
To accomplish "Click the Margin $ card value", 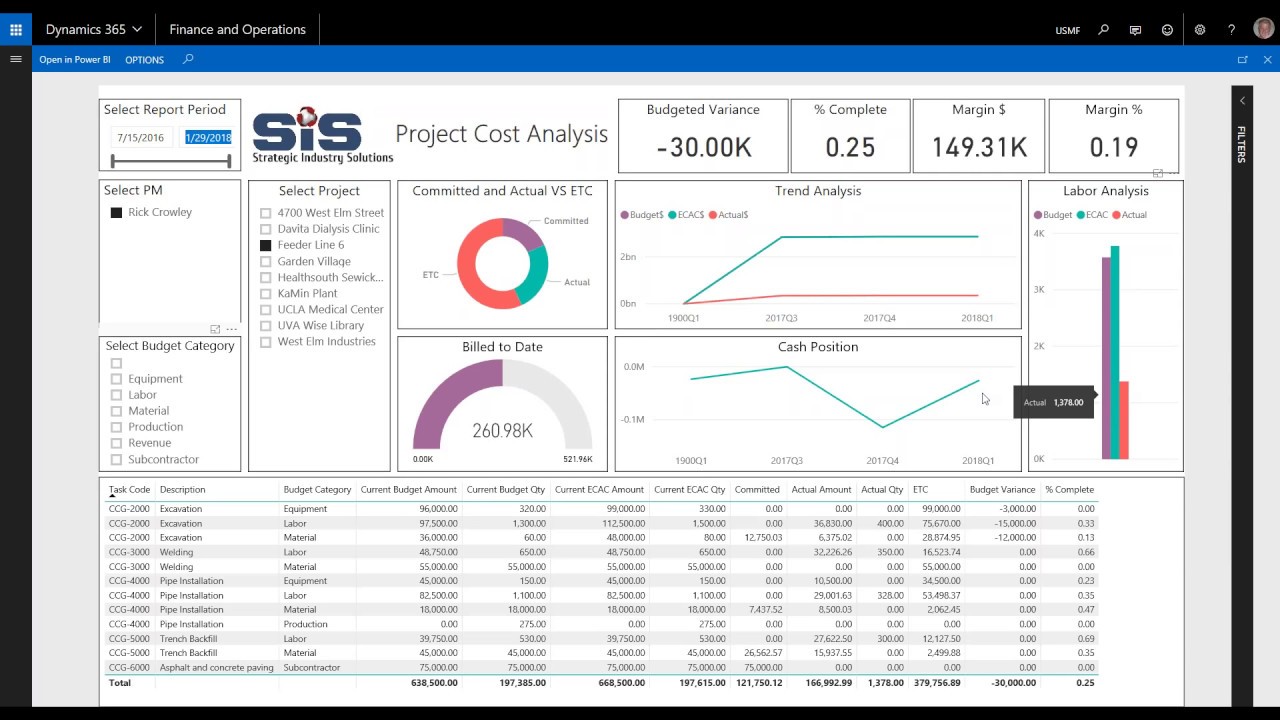I will [x=979, y=148].
